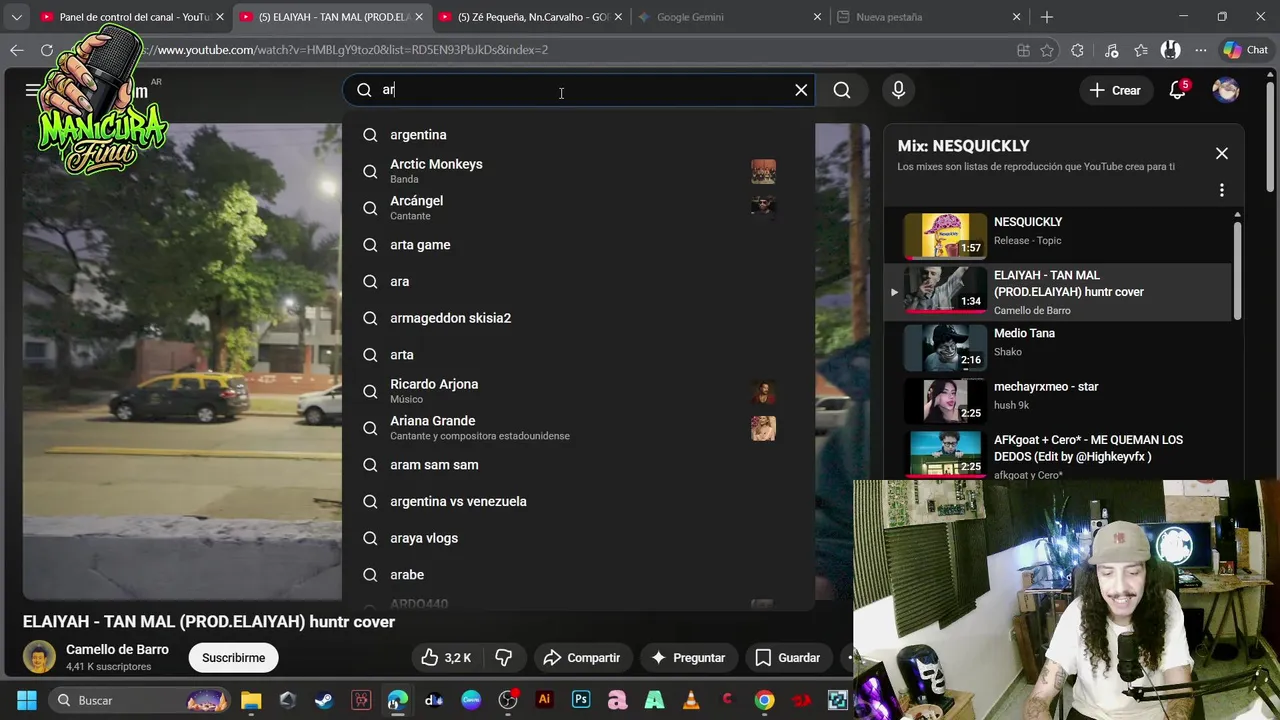Open Edge favorites list icon
This screenshot has height=720, width=1280.
1141,50
